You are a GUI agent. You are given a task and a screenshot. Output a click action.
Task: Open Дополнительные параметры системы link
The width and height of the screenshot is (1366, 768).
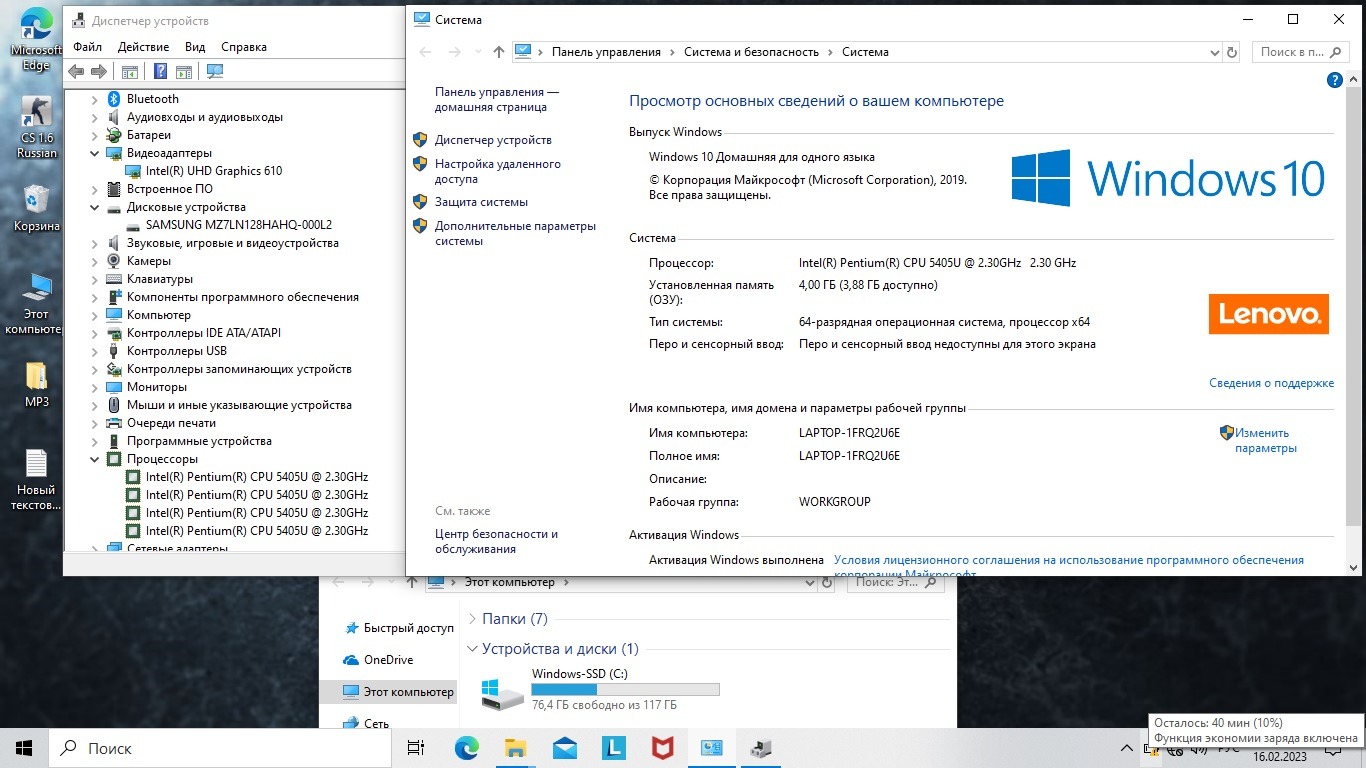click(x=515, y=233)
